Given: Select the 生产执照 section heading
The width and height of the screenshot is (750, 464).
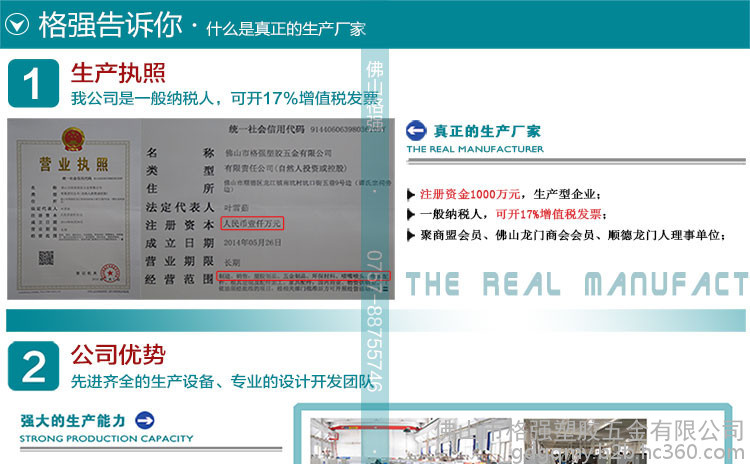Looking at the screenshot, I should 117,72.
